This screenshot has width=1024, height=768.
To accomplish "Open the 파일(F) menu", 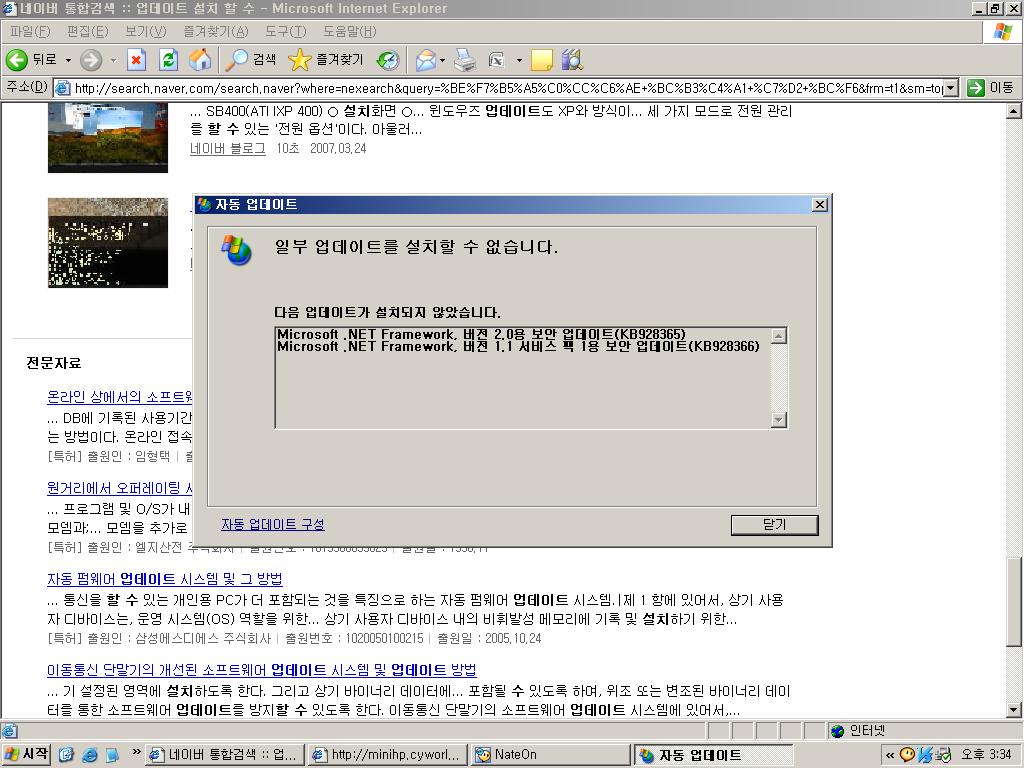I will 30,31.
